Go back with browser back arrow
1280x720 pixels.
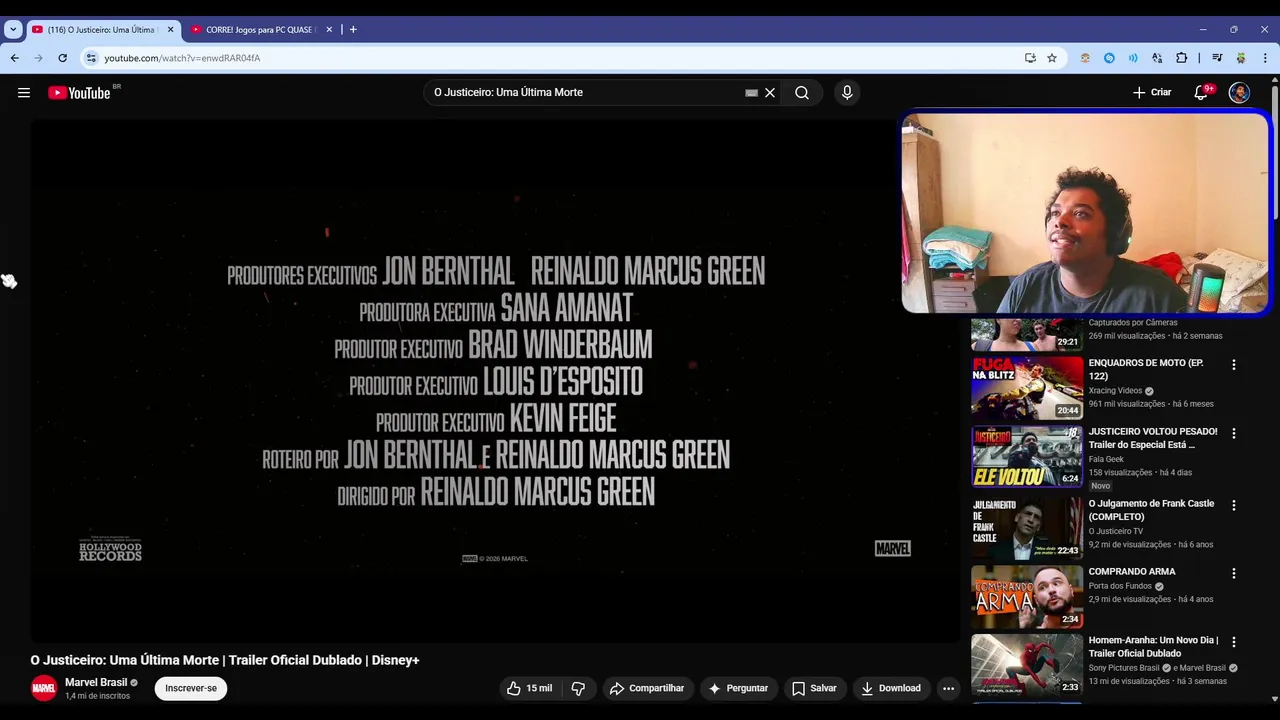tap(14, 58)
